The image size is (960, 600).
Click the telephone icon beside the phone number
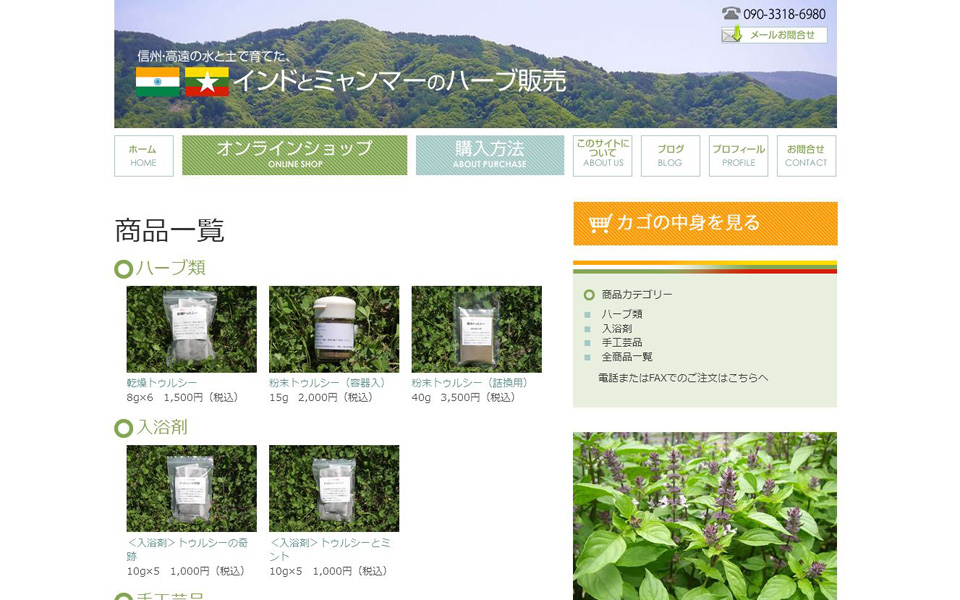(x=730, y=13)
